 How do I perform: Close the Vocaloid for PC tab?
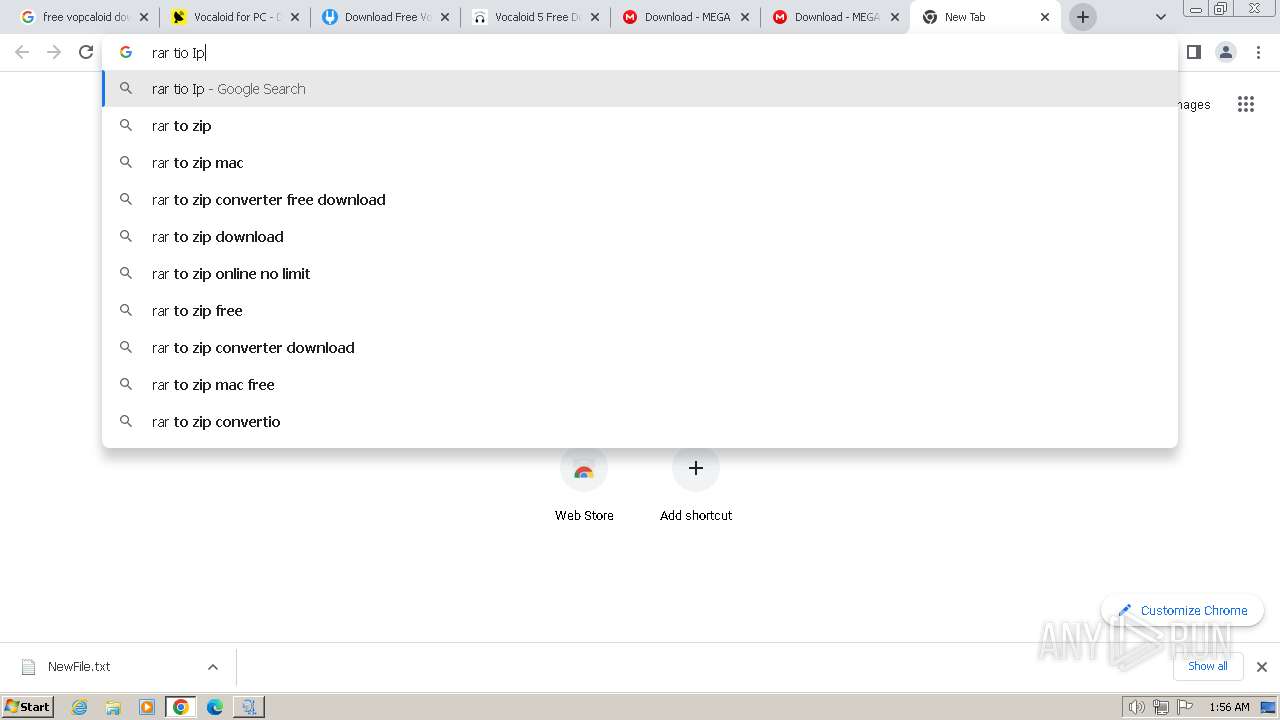[295, 17]
